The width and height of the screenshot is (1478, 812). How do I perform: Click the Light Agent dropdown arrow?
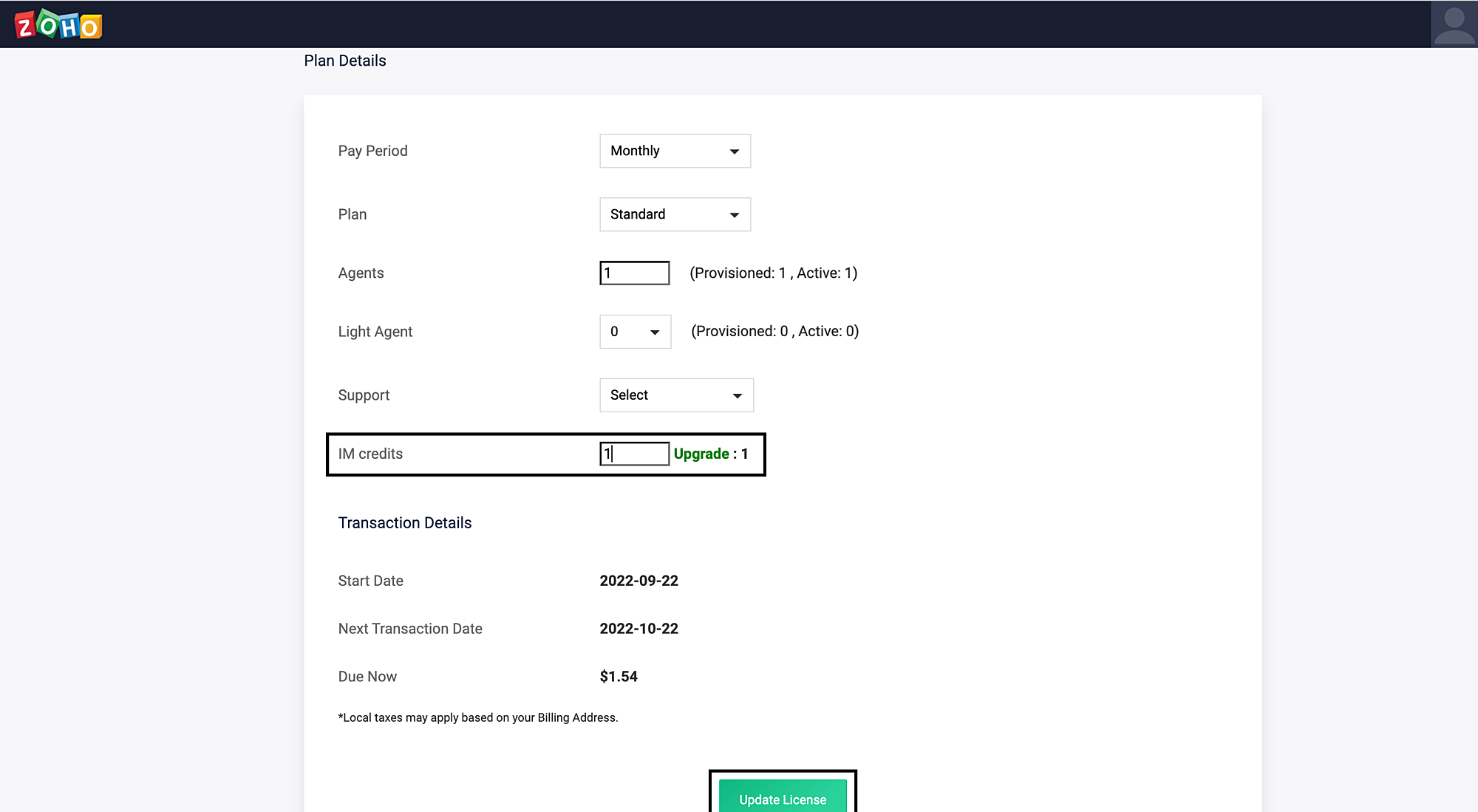(x=654, y=332)
